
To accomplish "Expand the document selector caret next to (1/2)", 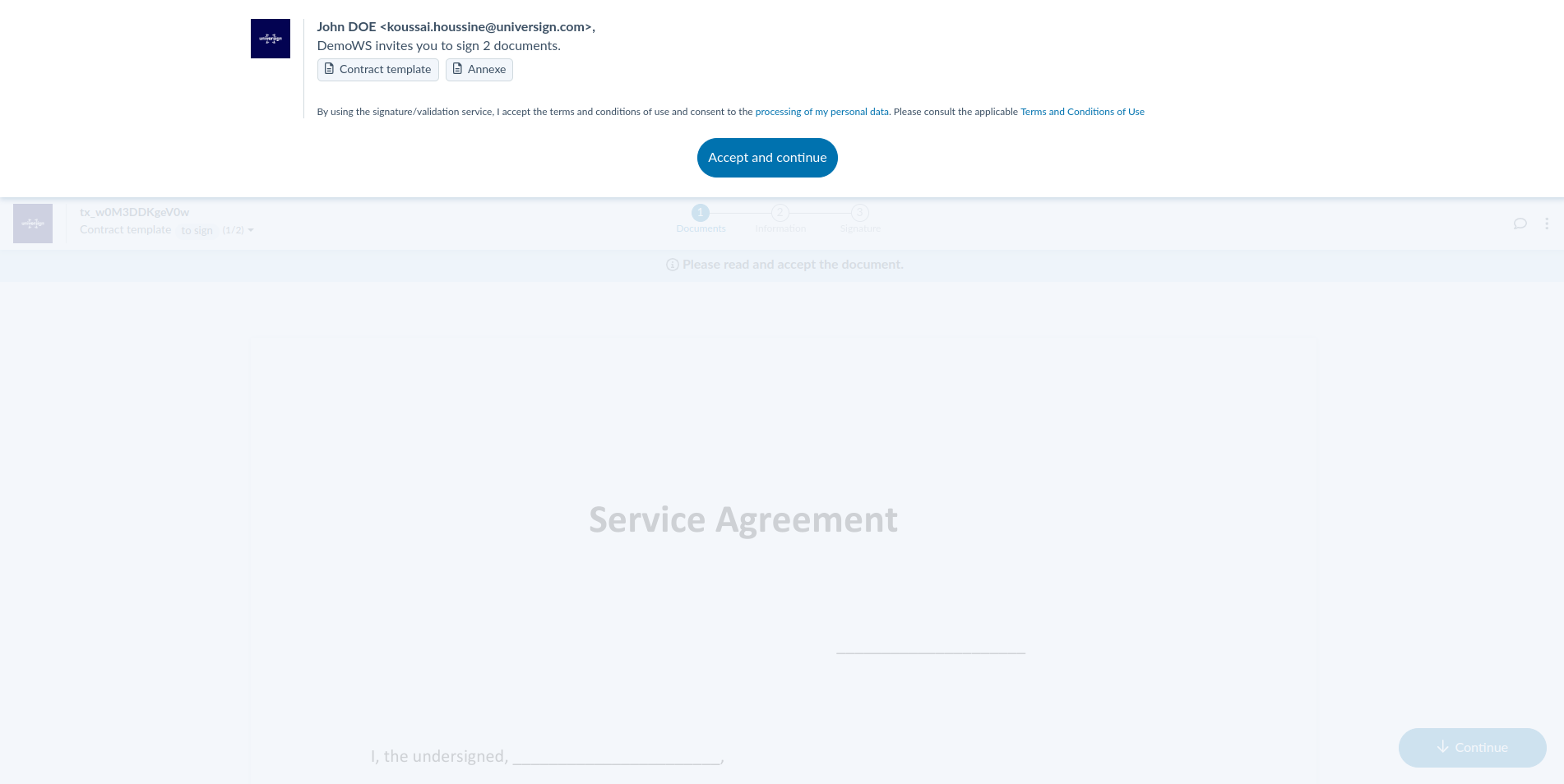I will click(251, 231).
